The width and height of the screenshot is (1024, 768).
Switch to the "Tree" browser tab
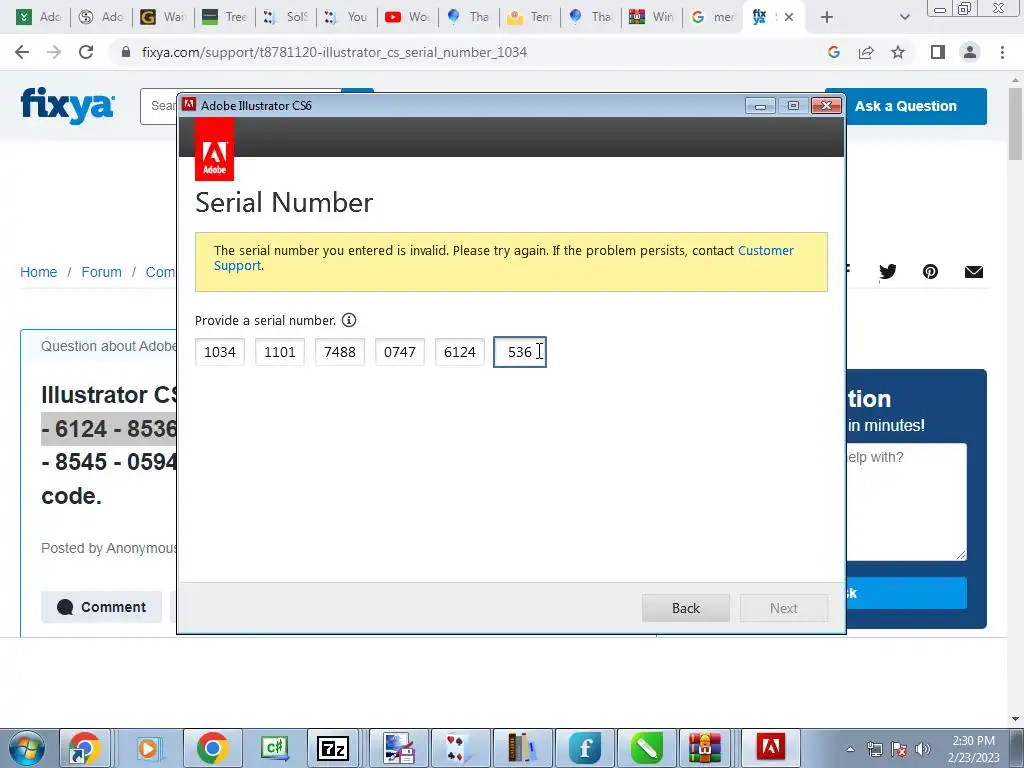pyautogui.click(x=224, y=17)
